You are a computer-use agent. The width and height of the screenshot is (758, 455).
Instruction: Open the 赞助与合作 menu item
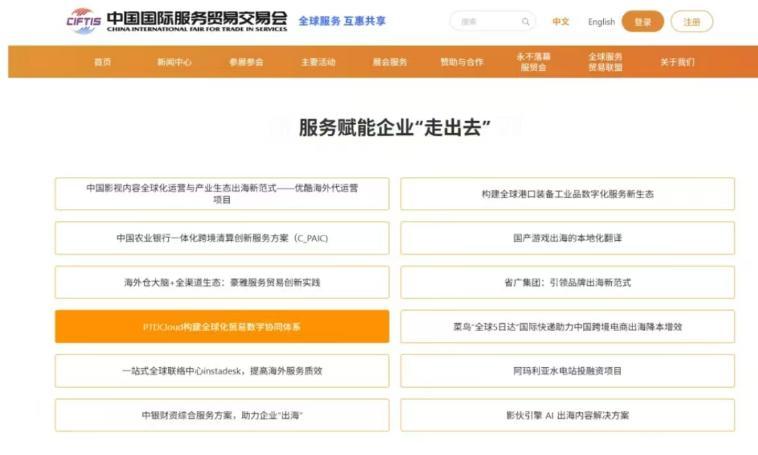462,62
